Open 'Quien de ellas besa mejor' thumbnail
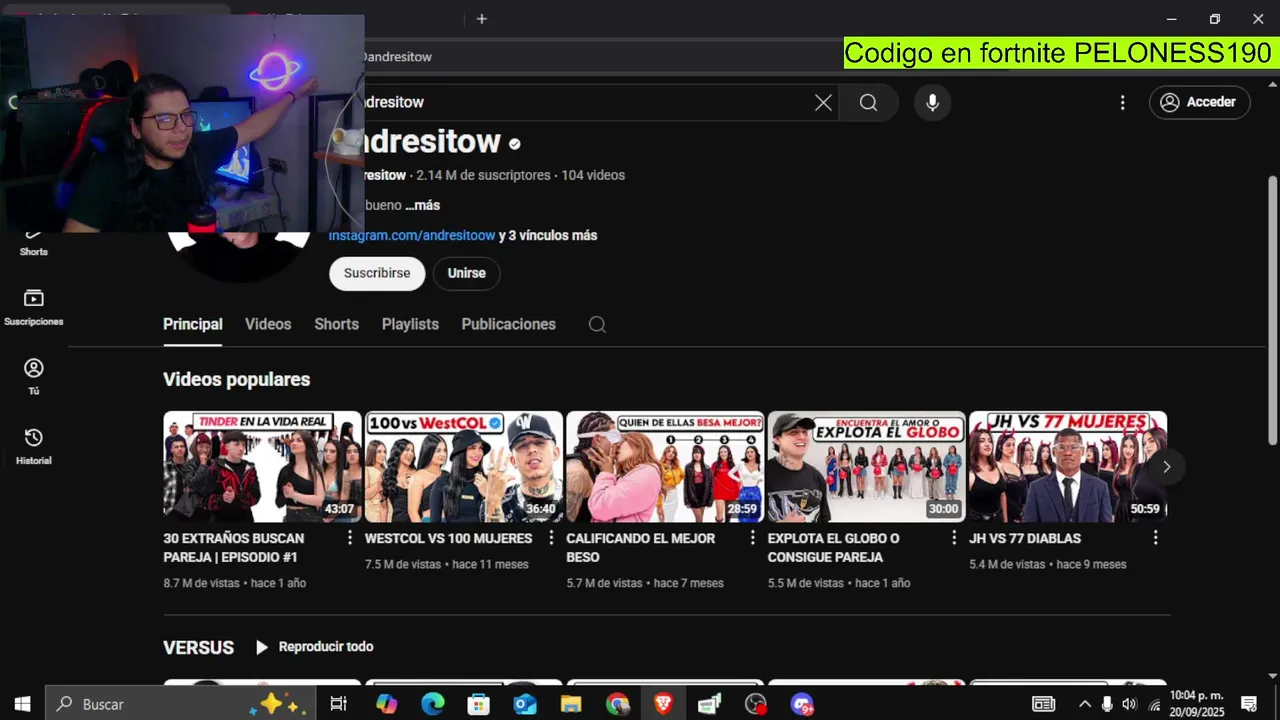Viewport: 1280px width, 720px height. point(665,467)
